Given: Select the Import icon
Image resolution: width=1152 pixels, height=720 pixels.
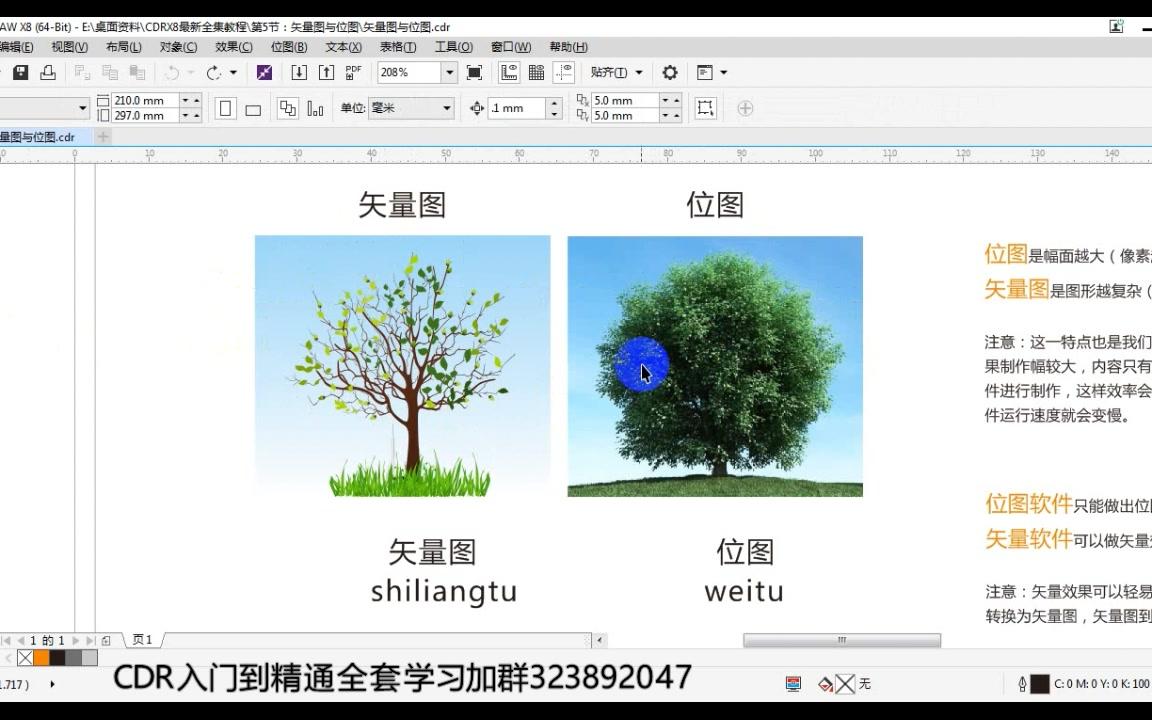Looking at the screenshot, I should coord(300,72).
